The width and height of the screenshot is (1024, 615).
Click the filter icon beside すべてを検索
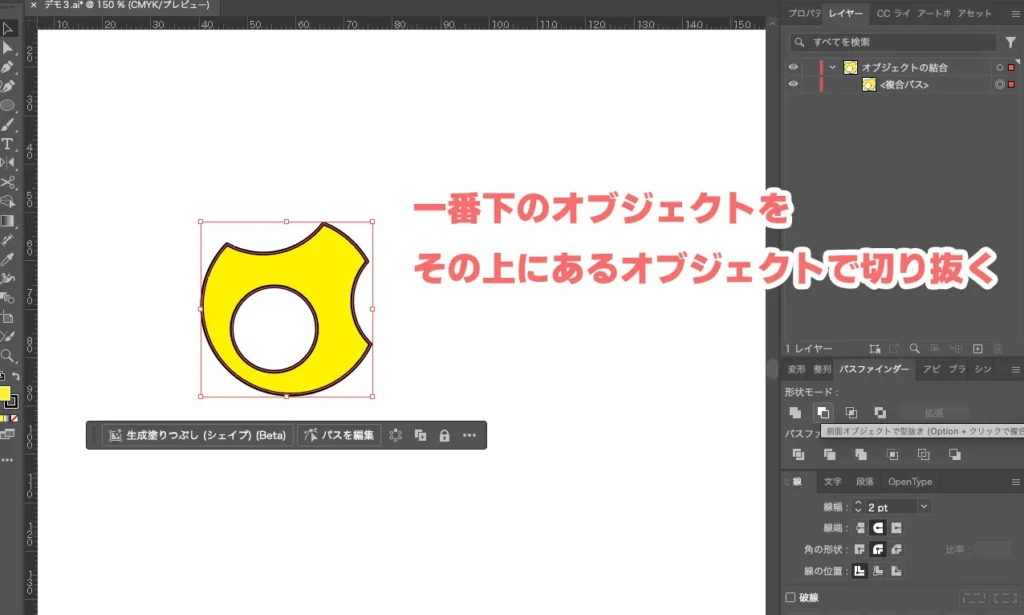[x=1012, y=41]
